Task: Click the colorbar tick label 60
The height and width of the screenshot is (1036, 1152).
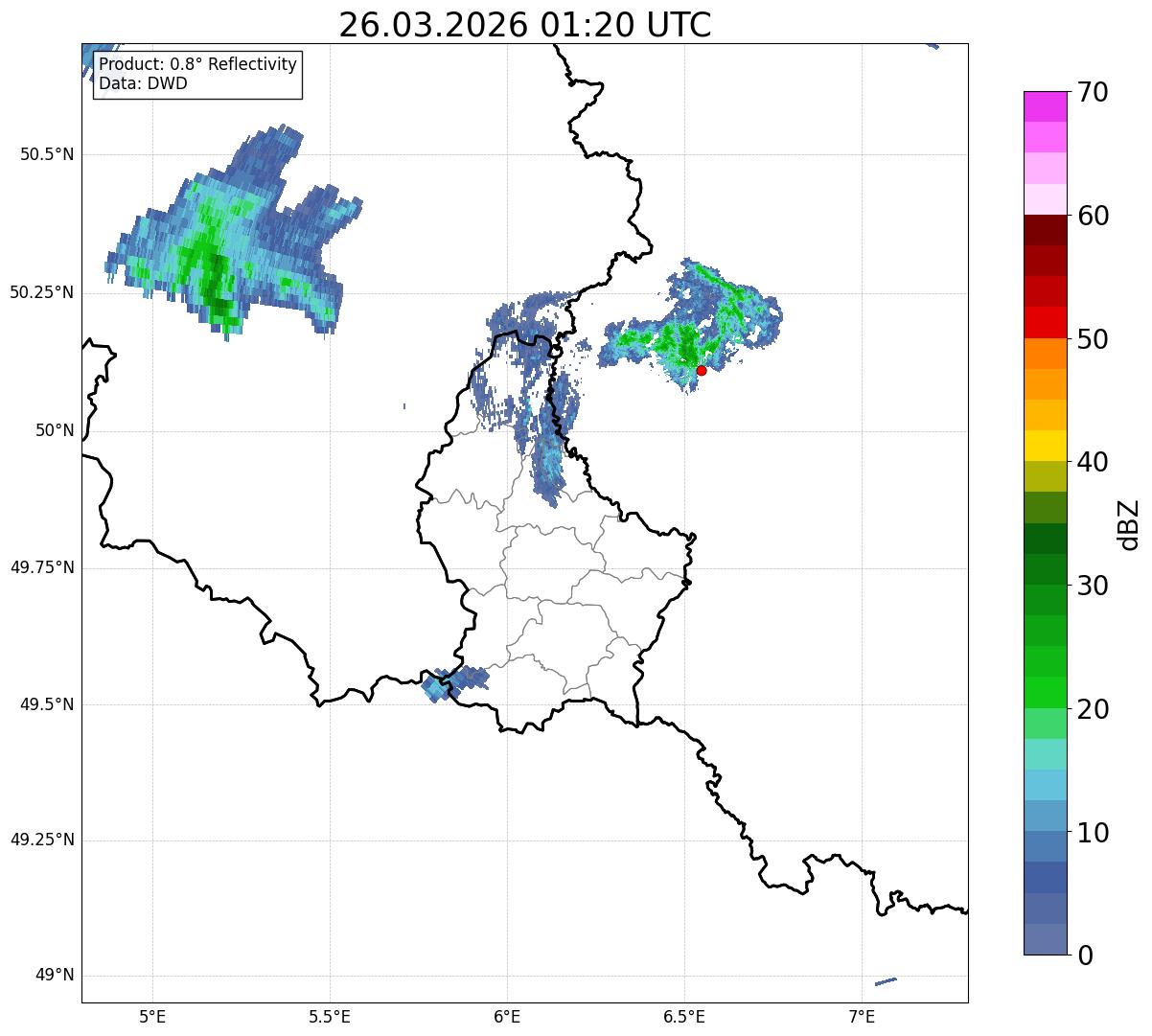Action: click(x=1093, y=216)
